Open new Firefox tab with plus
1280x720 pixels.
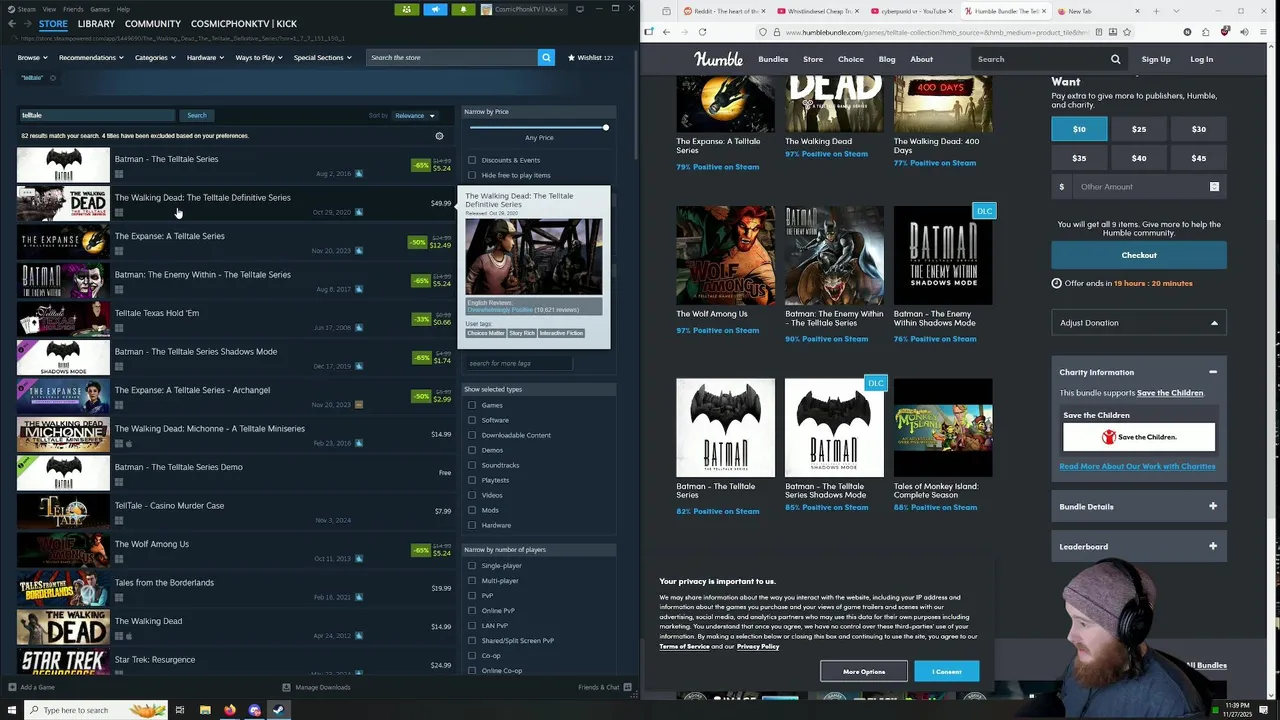pyautogui.click(x=1156, y=11)
